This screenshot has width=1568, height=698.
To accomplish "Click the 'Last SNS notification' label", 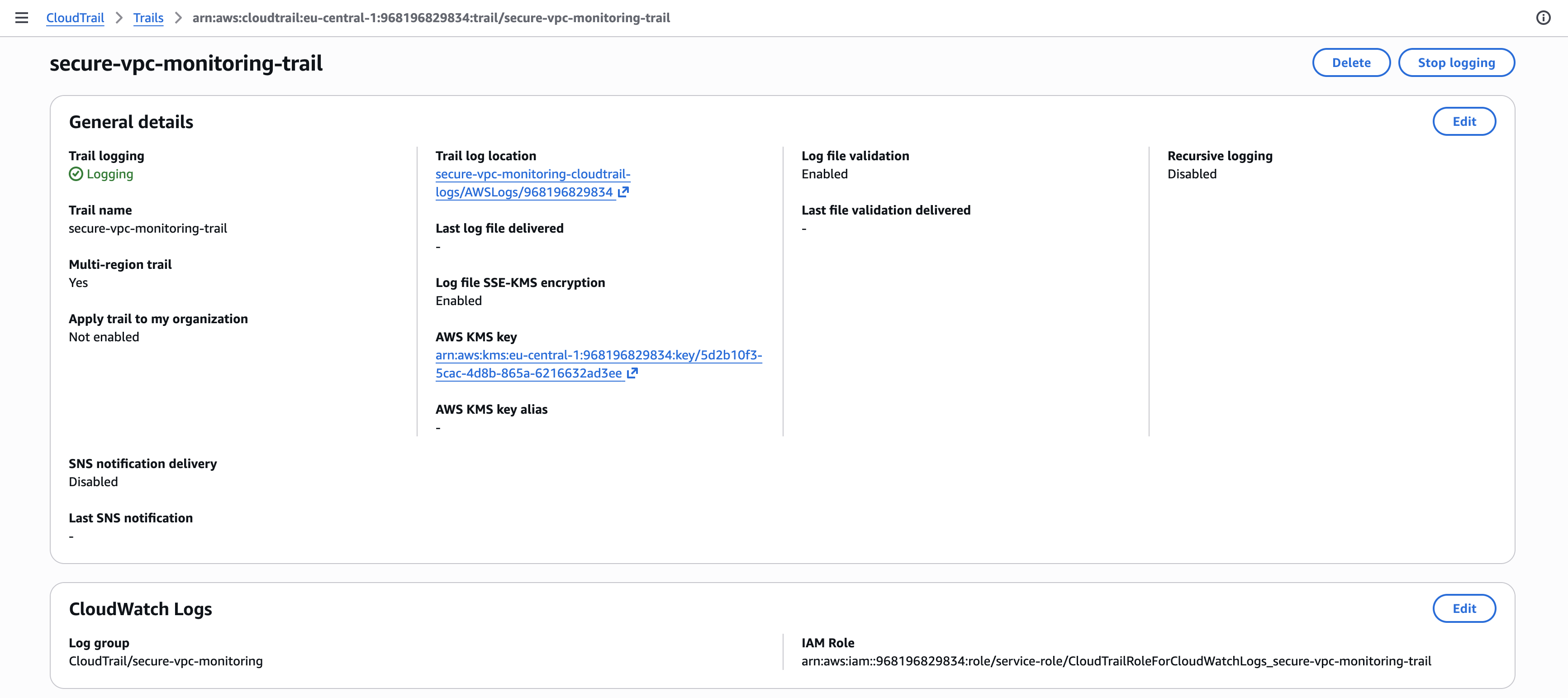I will pyautogui.click(x=131, y=518).
